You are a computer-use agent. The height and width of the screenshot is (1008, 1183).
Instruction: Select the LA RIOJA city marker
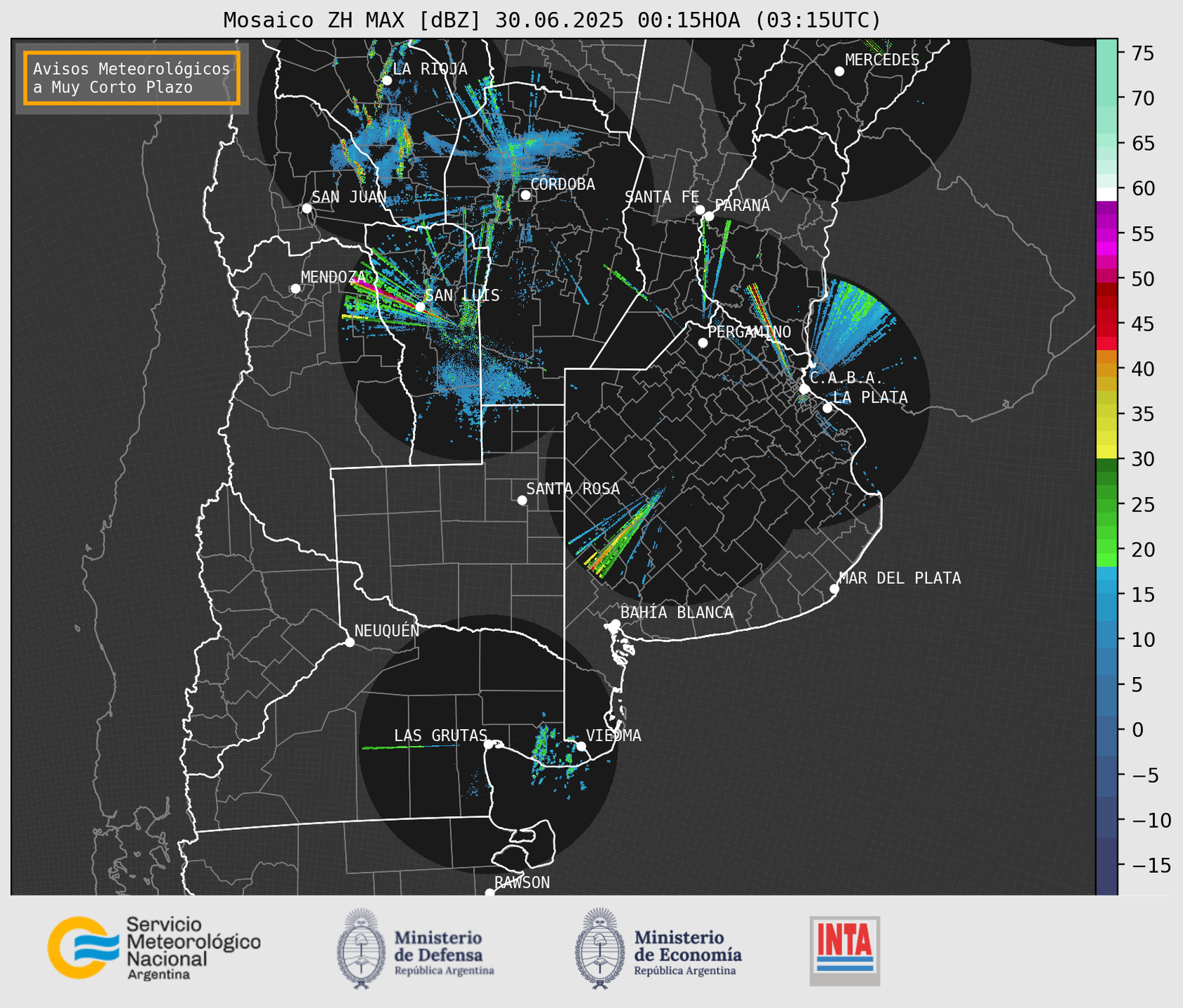(x=386, y=81)
